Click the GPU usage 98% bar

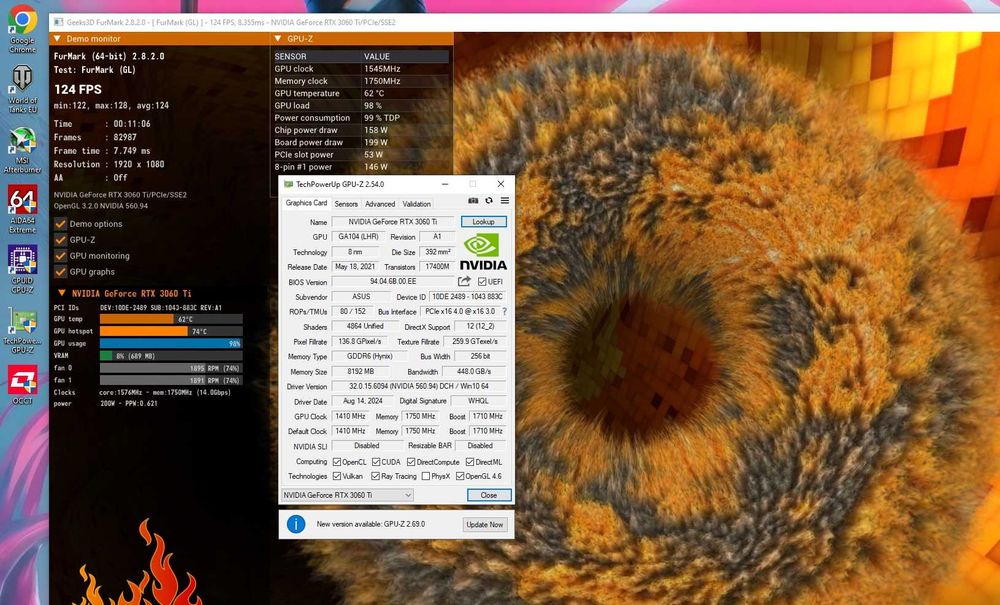click(171, 343)
